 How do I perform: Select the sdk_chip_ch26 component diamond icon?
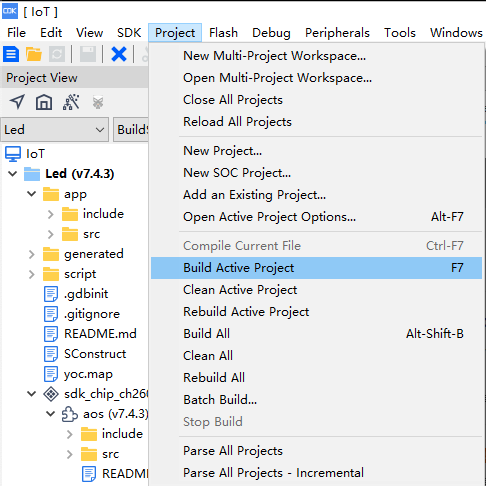pyautogui.click(x=51, y=394)
